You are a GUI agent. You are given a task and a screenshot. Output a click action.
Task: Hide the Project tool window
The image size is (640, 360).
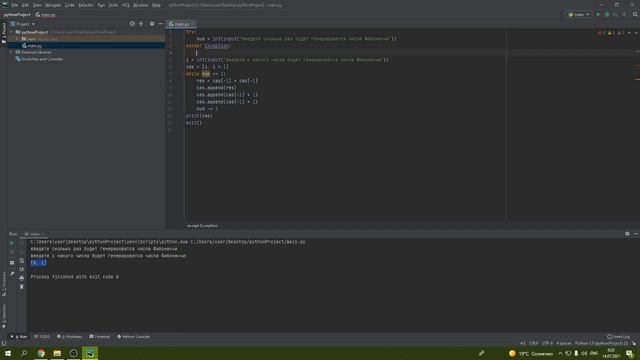pos(160,24)
